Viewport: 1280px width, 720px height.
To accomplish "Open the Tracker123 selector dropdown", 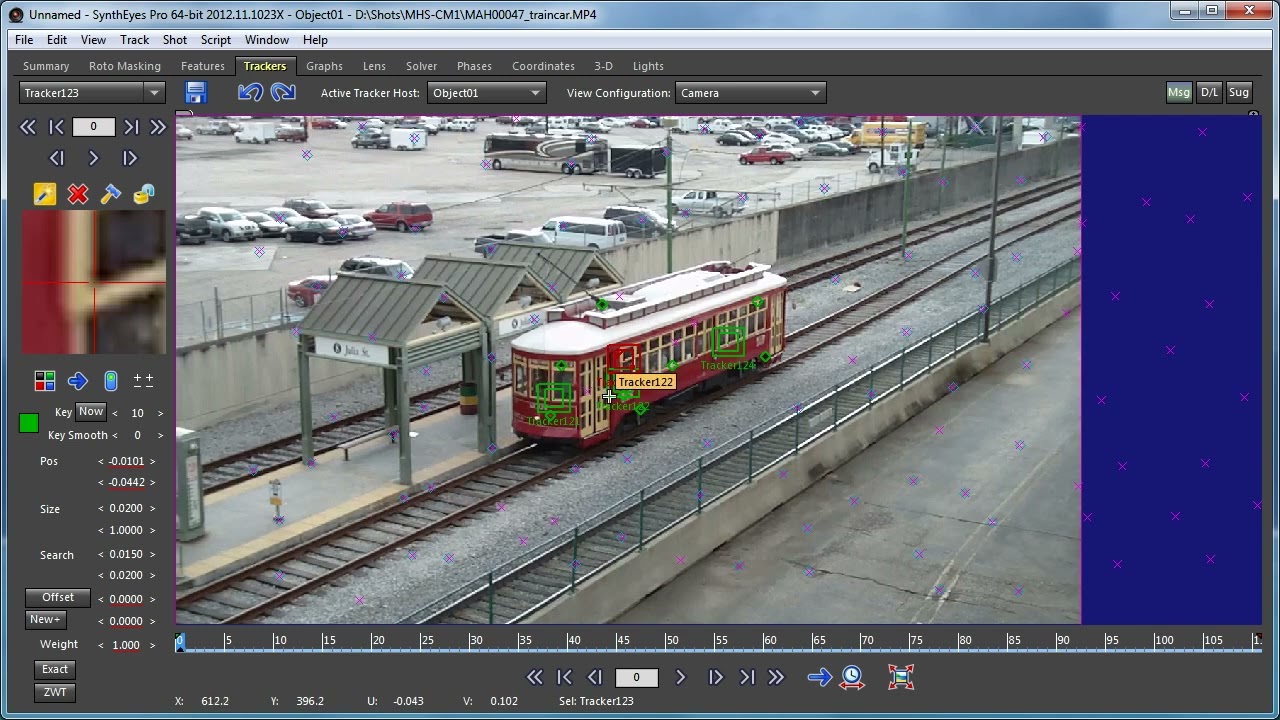I will pyautogui.click(x=92, y=93).
